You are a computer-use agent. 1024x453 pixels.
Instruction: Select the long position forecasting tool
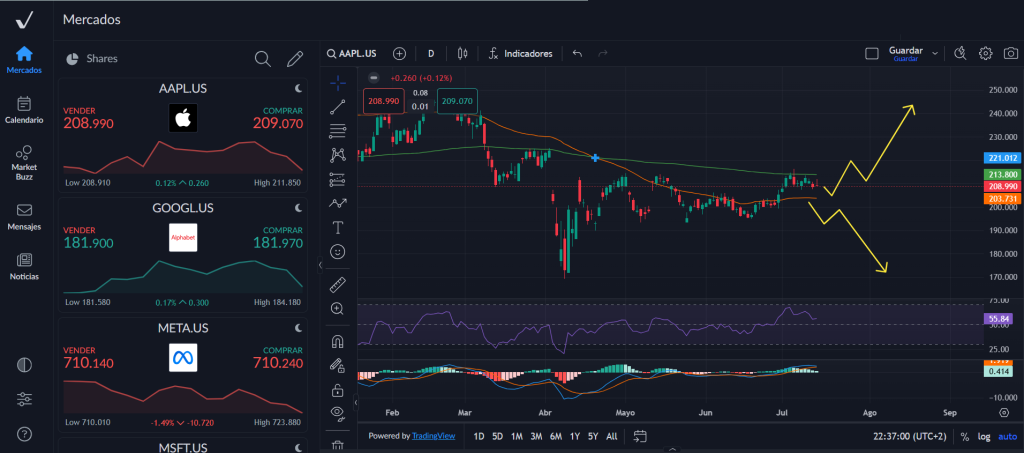tap(338, 179)
